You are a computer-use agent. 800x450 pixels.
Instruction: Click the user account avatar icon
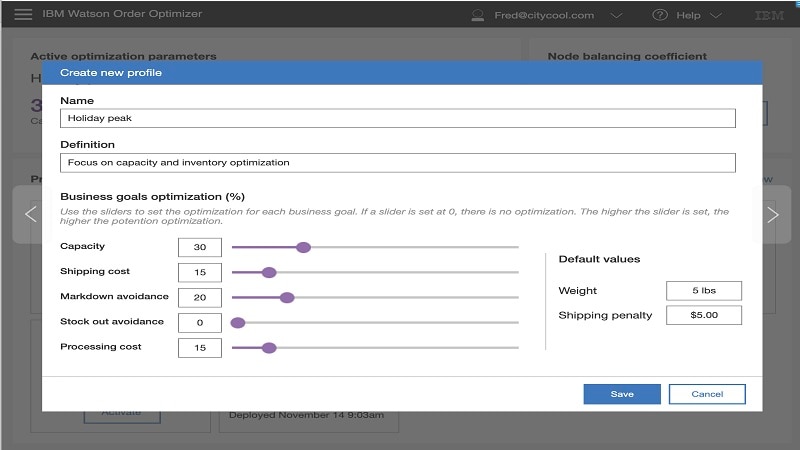[x=478, y=15]
